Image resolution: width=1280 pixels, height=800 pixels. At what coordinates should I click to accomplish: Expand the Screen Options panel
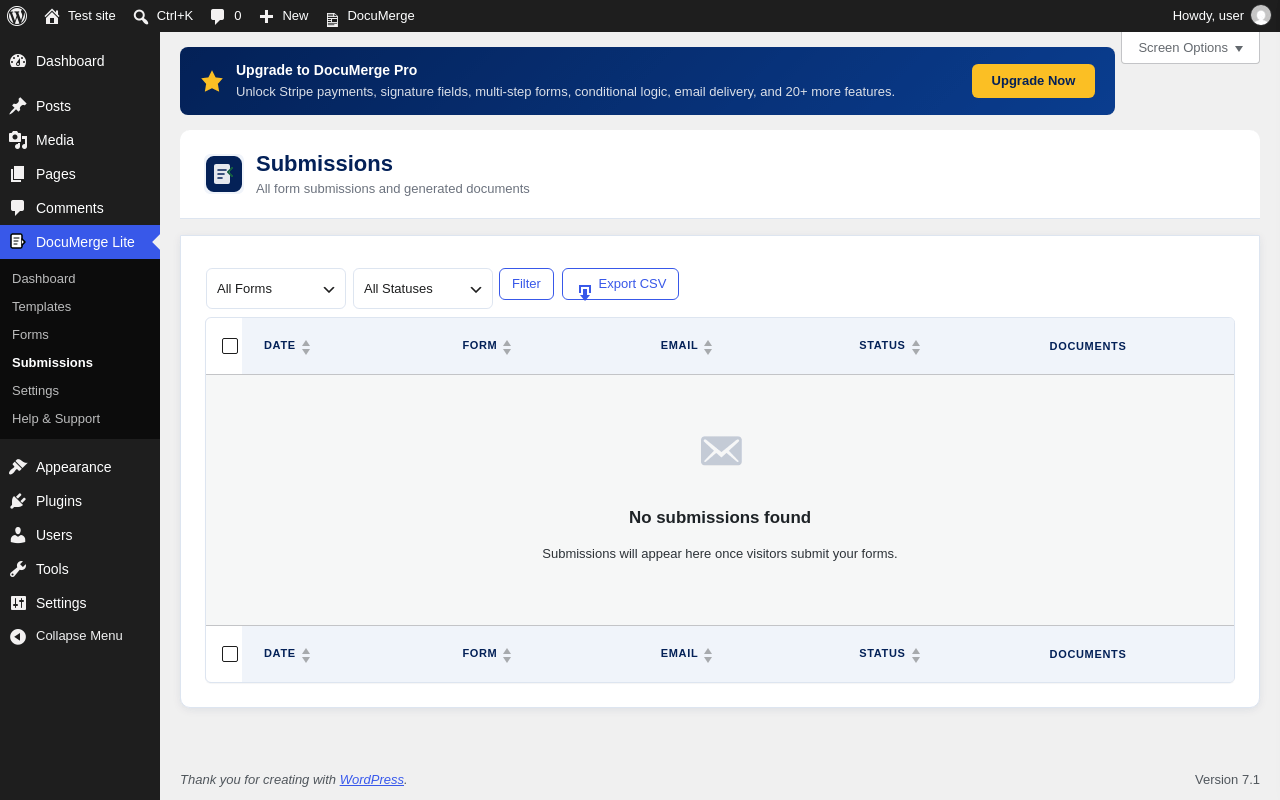[x=1190, y=47]
